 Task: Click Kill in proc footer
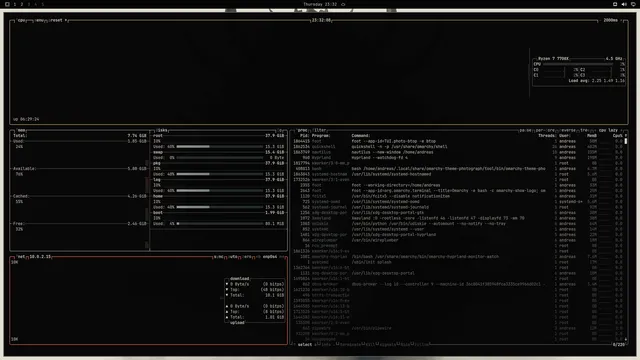(370, 344)
